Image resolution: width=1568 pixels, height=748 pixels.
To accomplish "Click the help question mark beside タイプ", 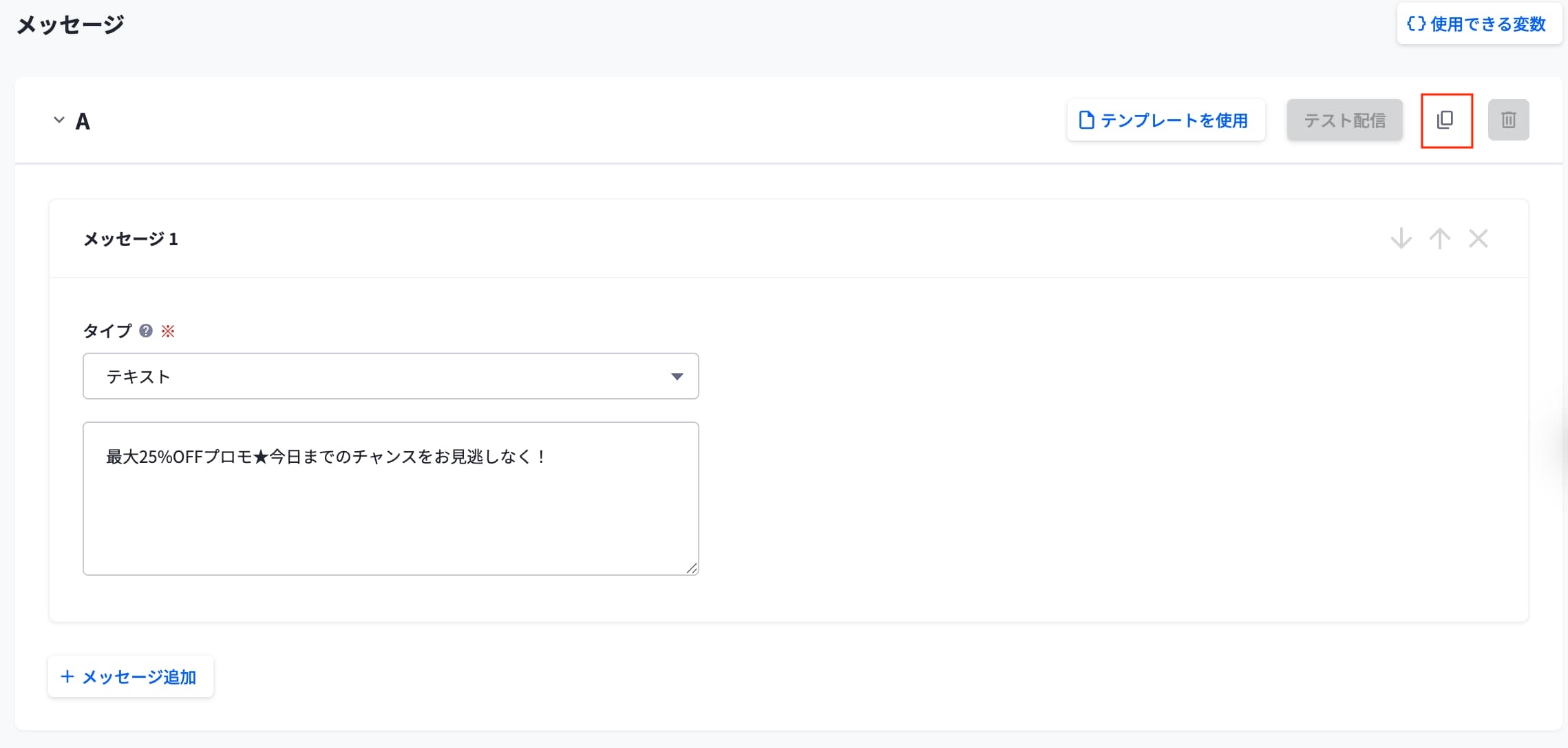I will point(146,331).
